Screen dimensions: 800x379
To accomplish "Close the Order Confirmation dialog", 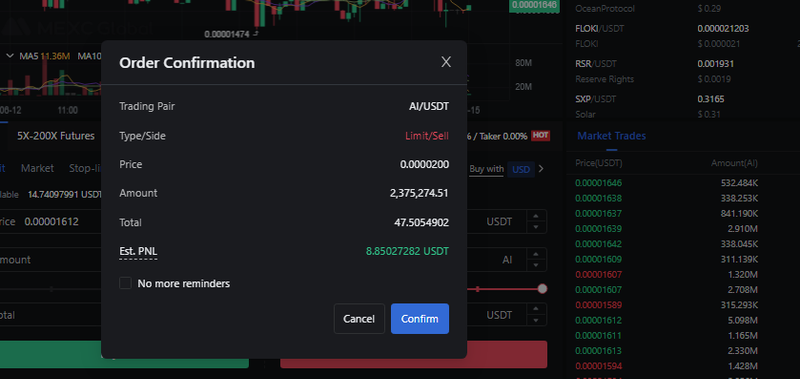I will coord(446,62).
